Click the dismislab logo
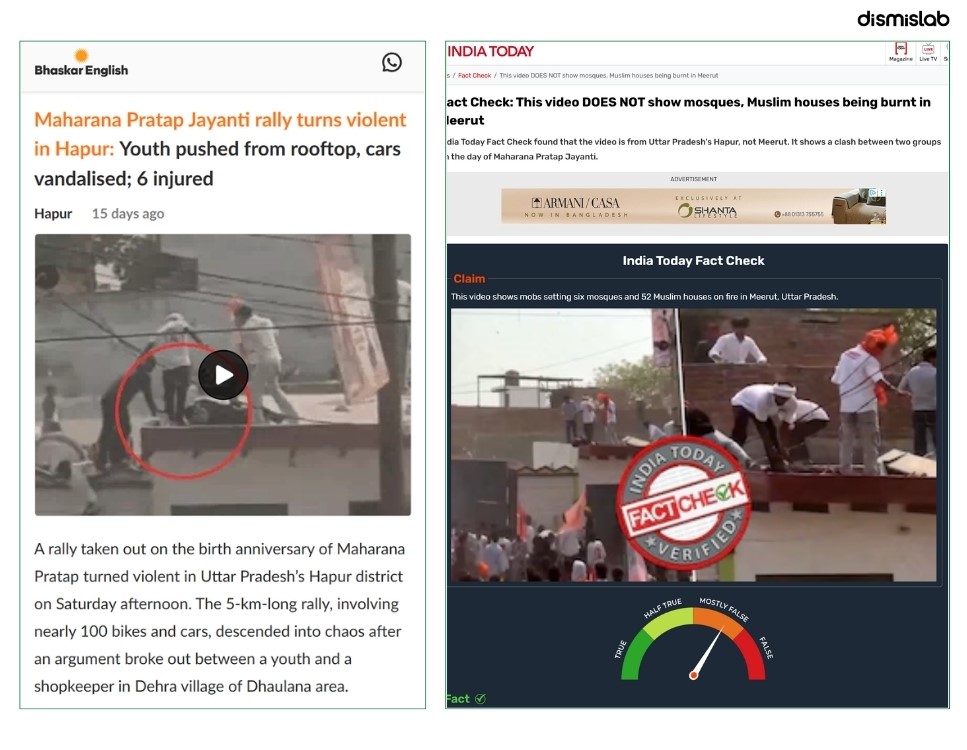 tap(903, 19)
